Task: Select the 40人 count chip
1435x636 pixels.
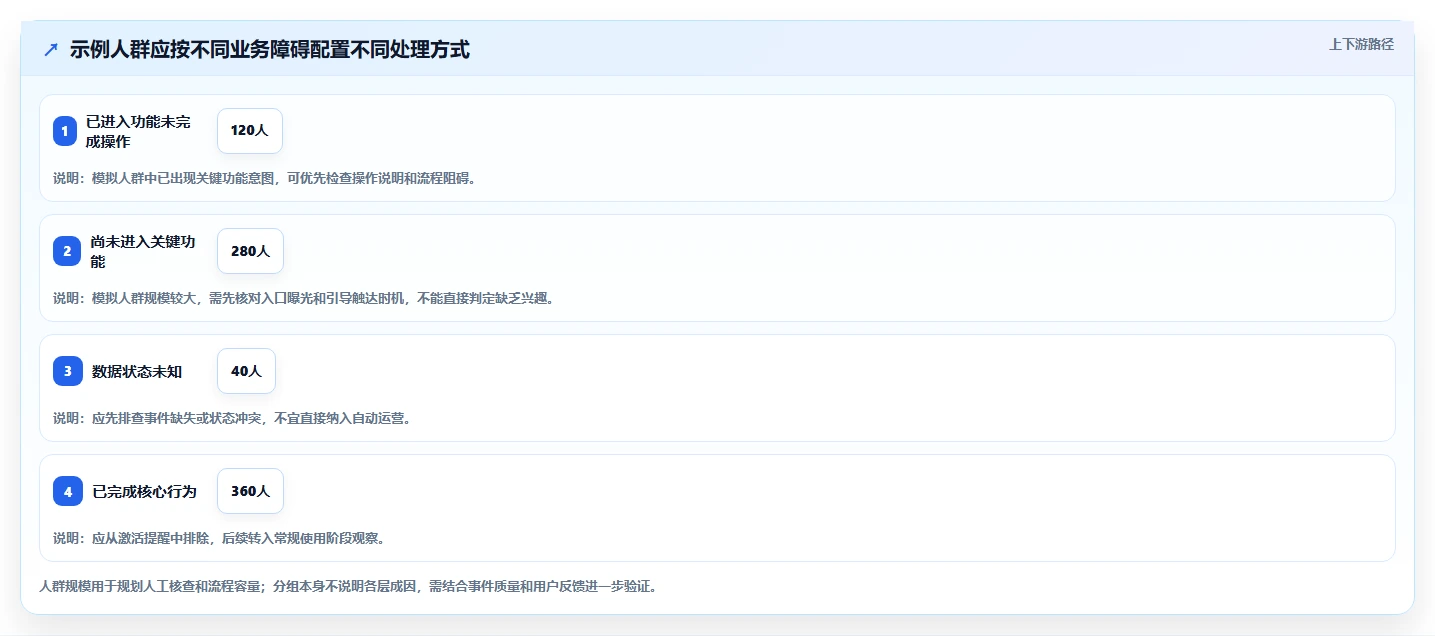Action: pyautogui.click(x=246, y=371)
